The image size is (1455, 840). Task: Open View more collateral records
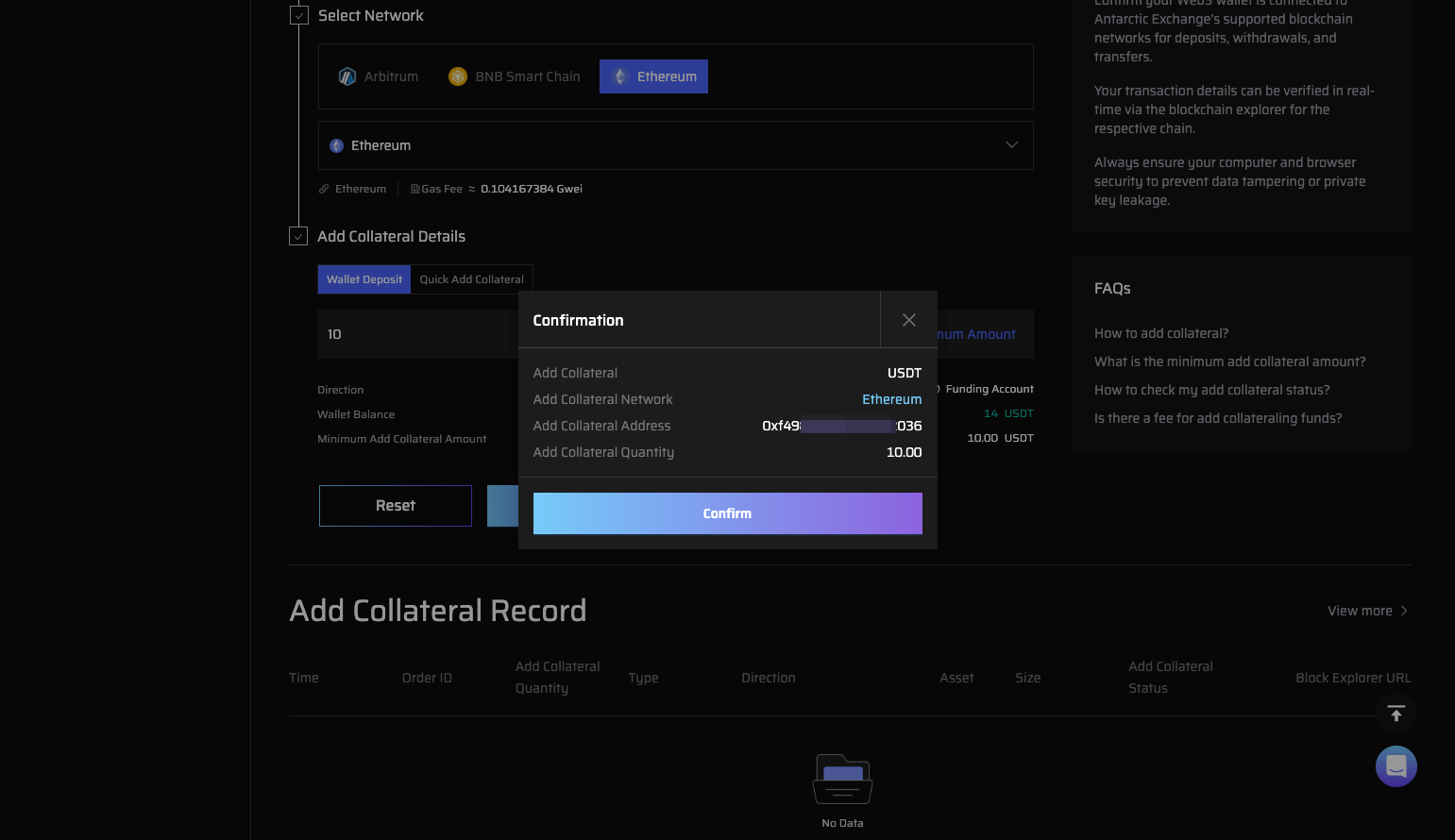(x=1367, y=611)
